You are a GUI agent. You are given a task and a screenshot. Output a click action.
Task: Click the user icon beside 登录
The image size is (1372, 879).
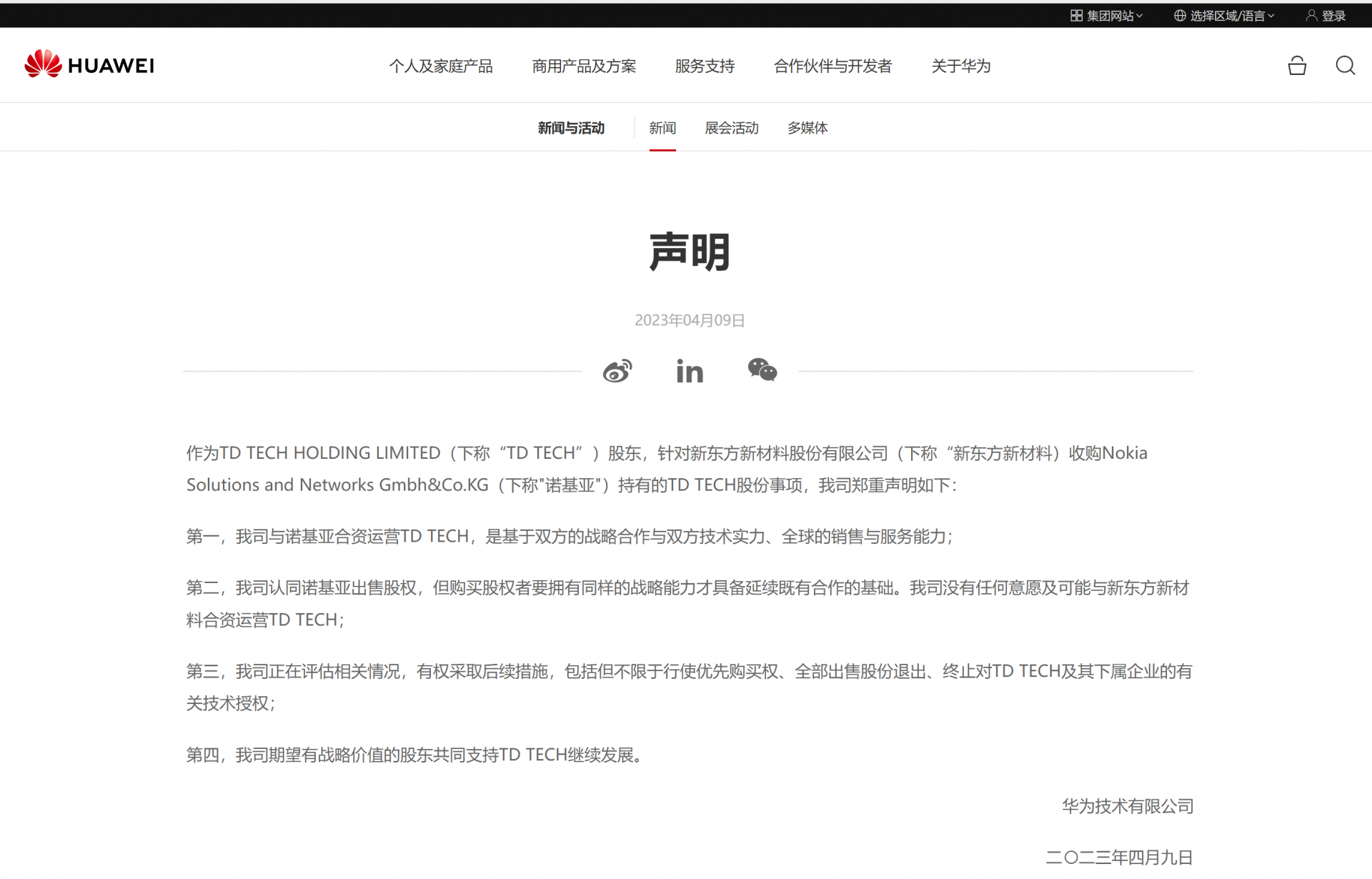[x=1311, y=16]
